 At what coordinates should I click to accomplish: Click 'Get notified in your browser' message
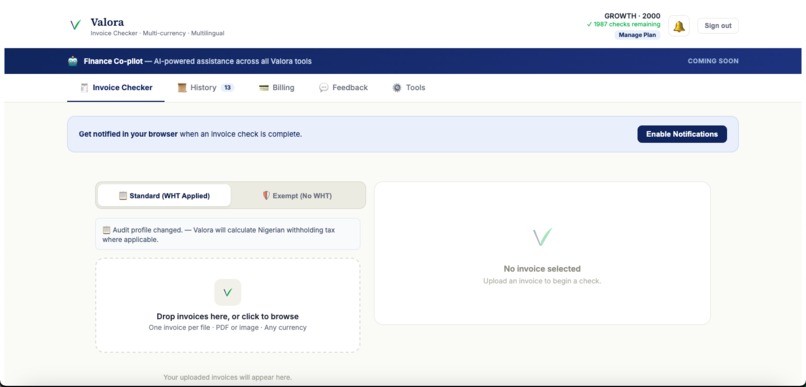click(190, 134)
